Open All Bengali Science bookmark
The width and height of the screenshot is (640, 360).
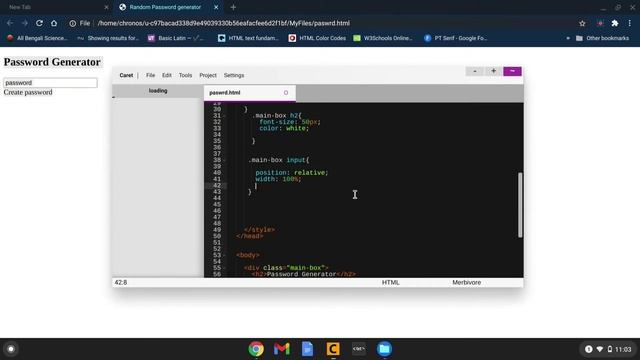37,38
